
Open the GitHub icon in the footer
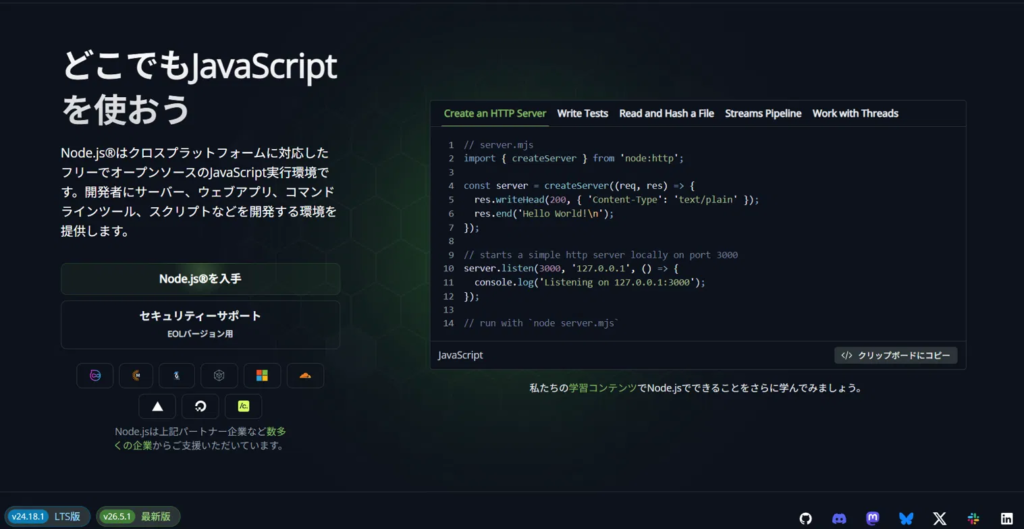pos(805,519)
